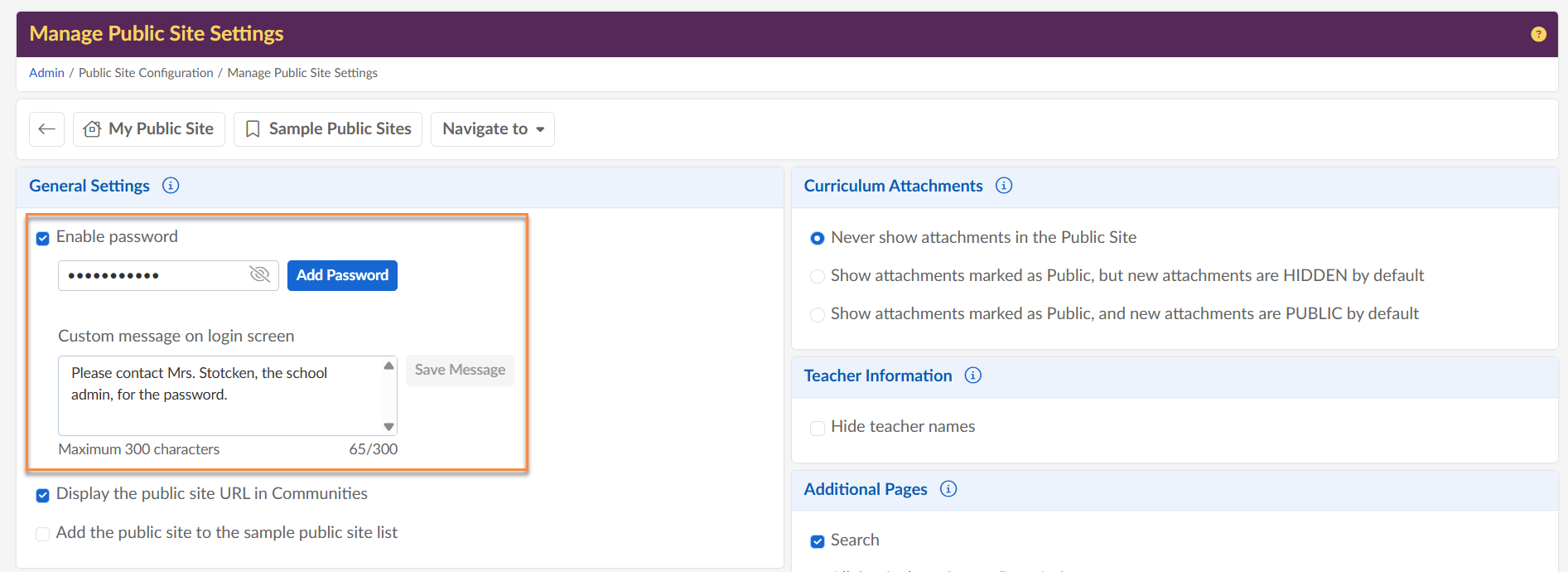Expand the Navigate to dropdown
Screen dimensions: 1568x572
[x=493, y=129]
